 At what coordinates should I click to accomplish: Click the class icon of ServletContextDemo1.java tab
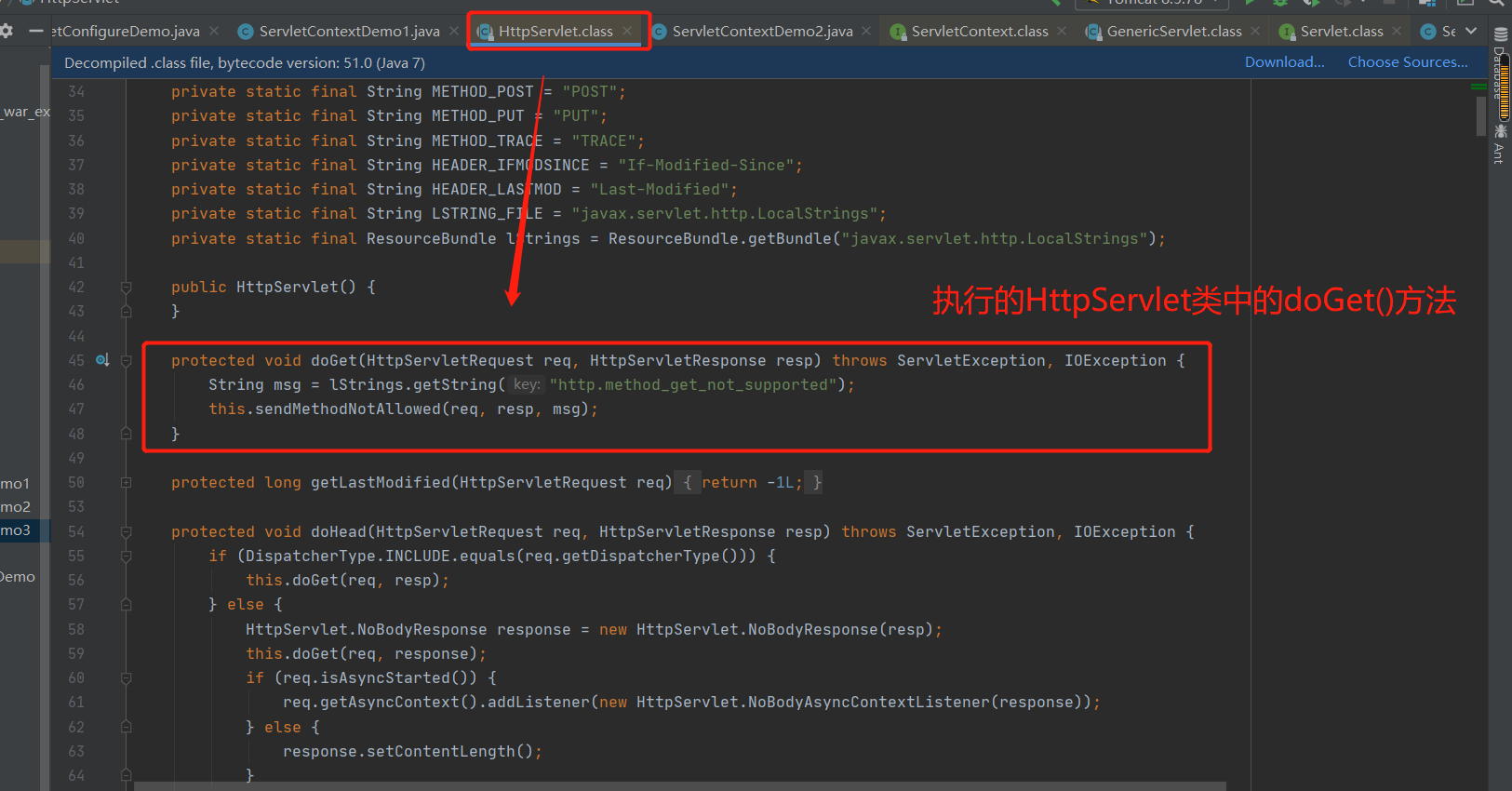point(246,32)
